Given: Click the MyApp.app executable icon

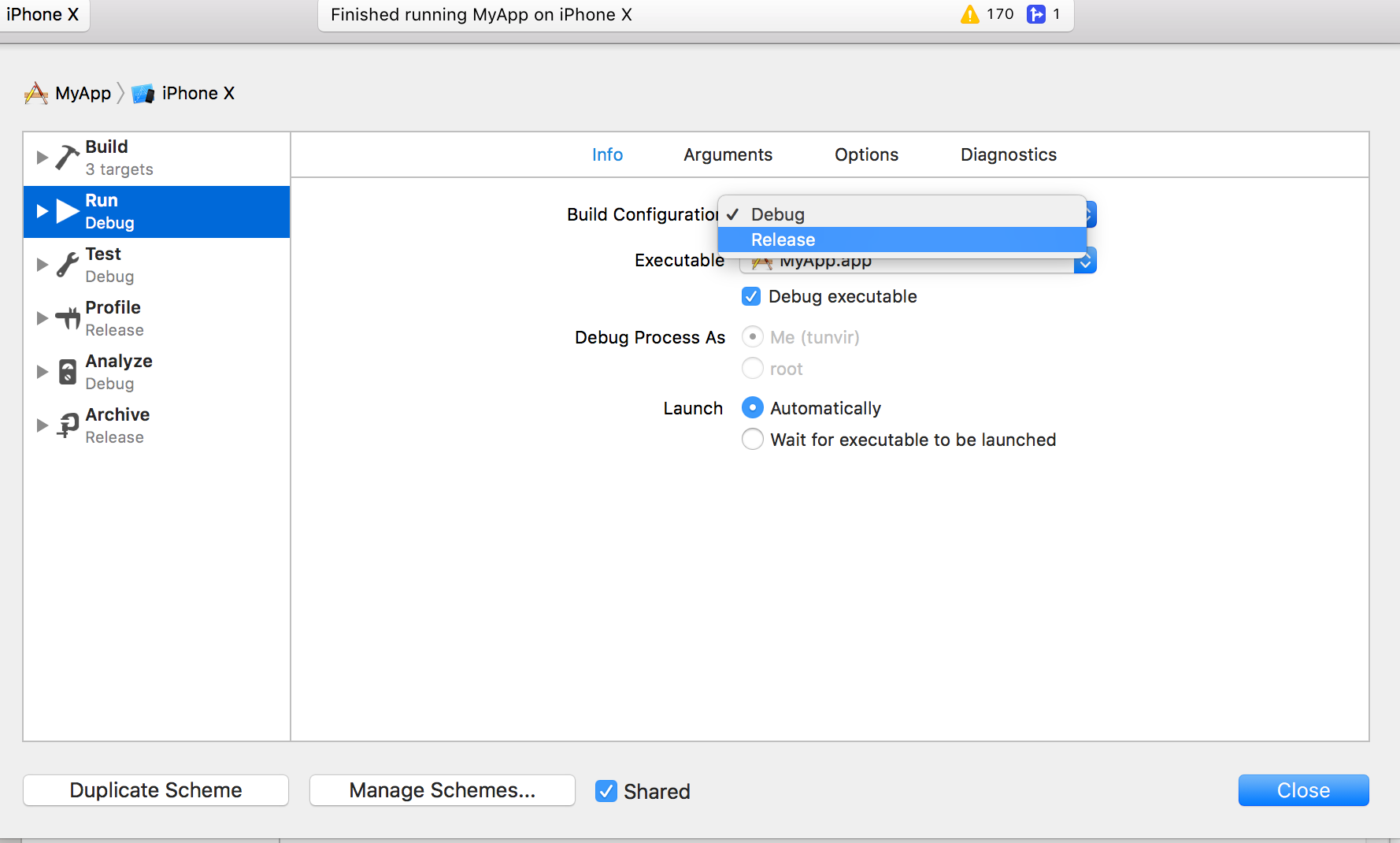Looking at the screenshot, I should coord(761,263).
